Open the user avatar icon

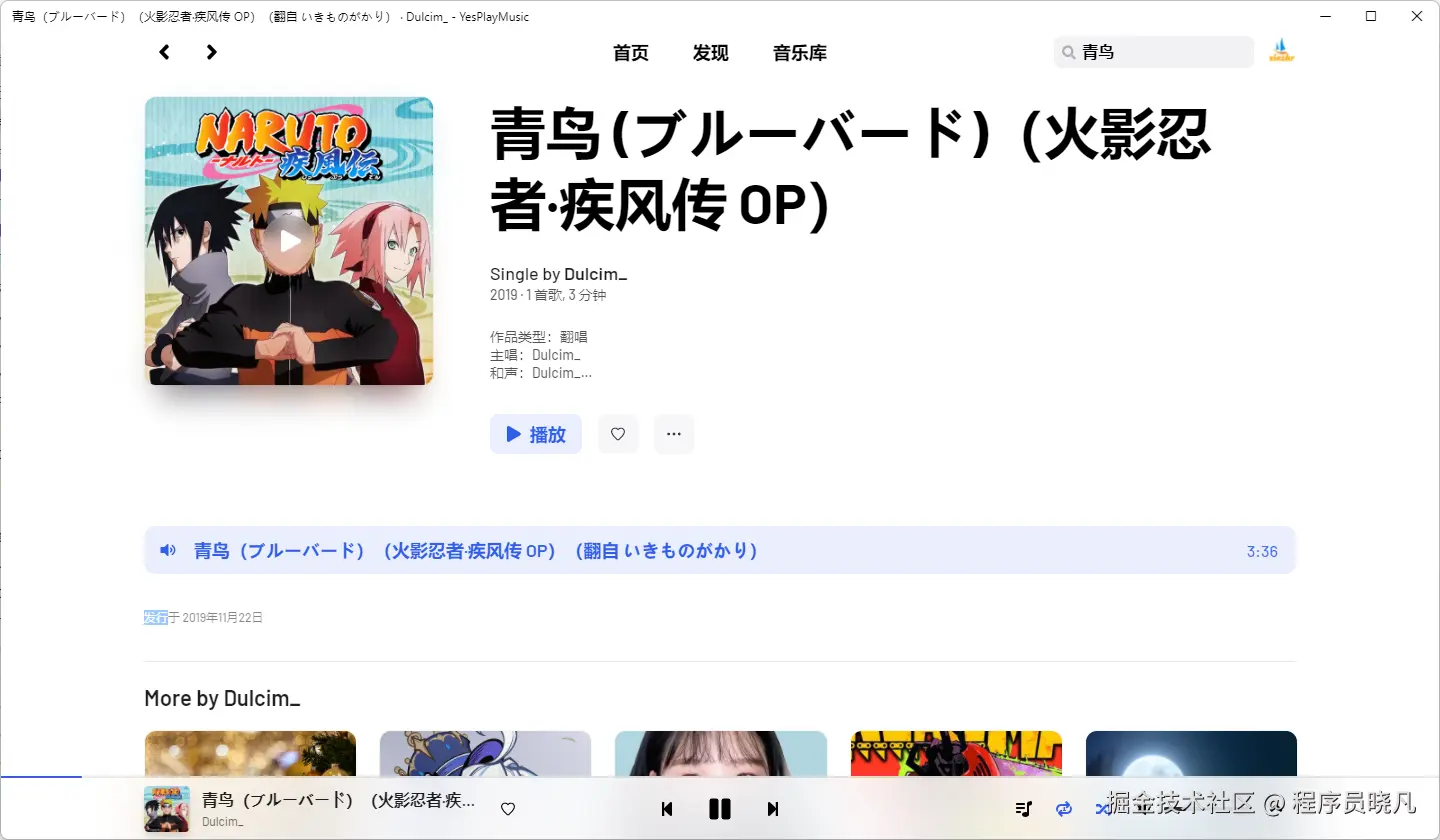click(1281, 50)
